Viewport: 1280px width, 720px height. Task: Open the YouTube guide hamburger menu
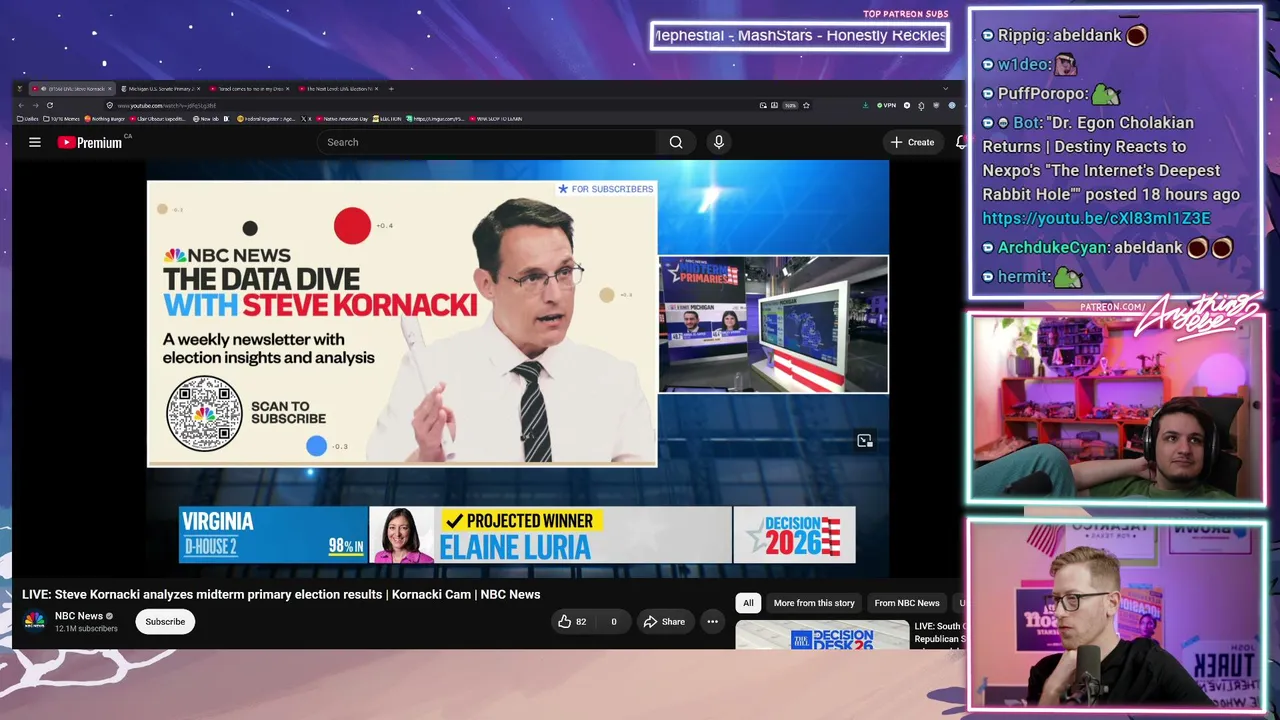pos(35,142)
